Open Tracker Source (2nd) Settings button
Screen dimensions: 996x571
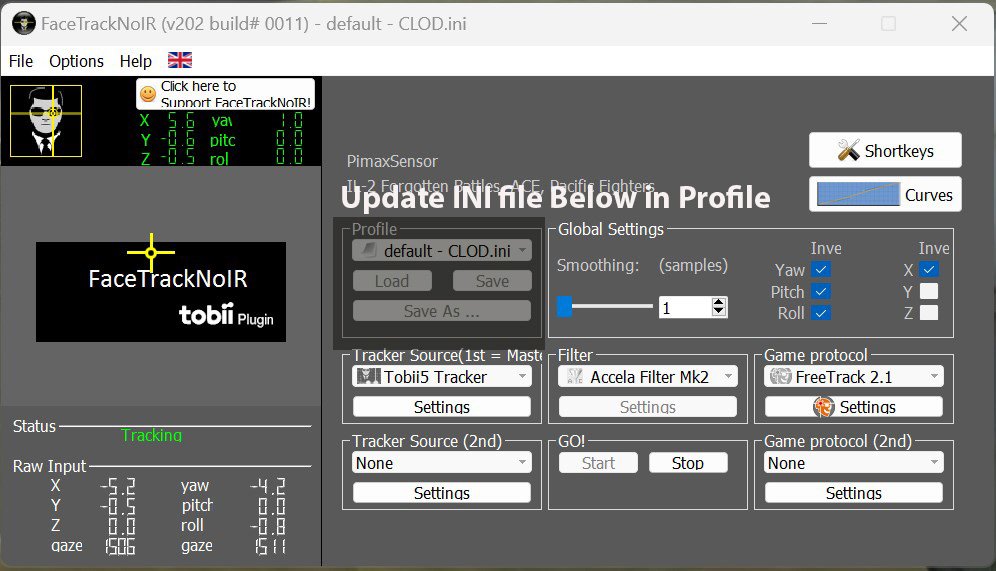[442, 493]
